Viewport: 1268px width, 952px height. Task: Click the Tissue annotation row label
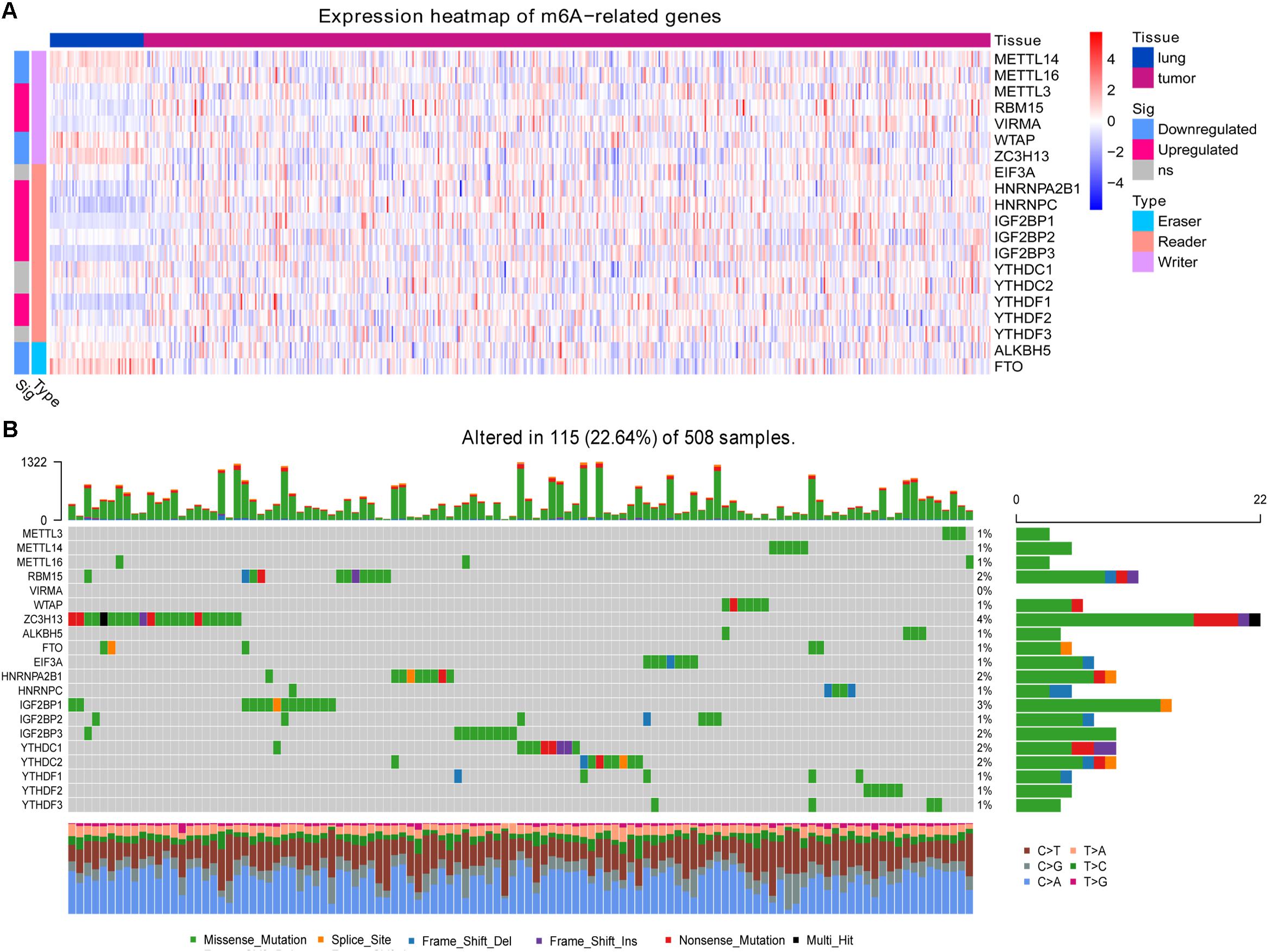(x=1017, y=41)
